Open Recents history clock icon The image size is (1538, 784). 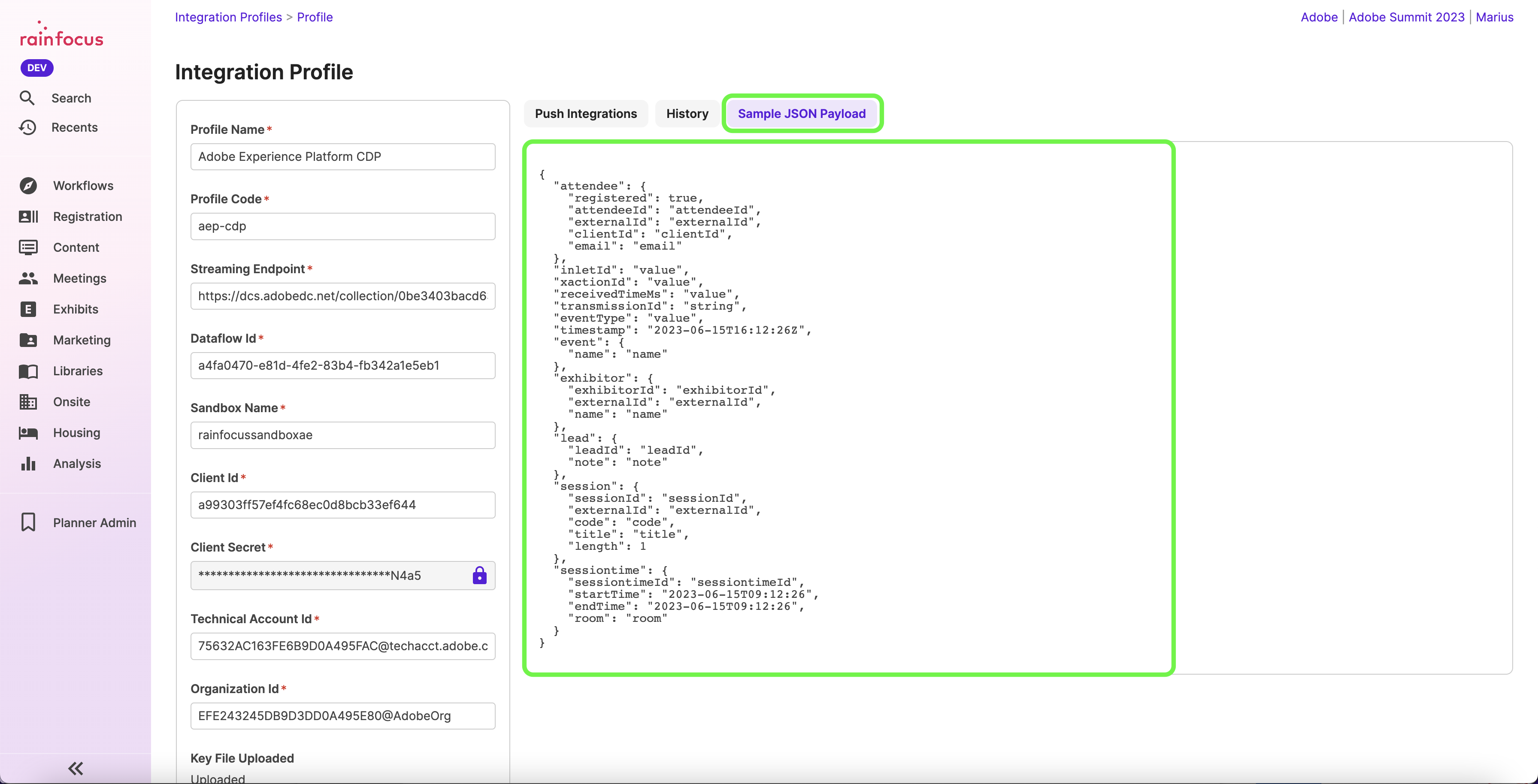[27, 127]
